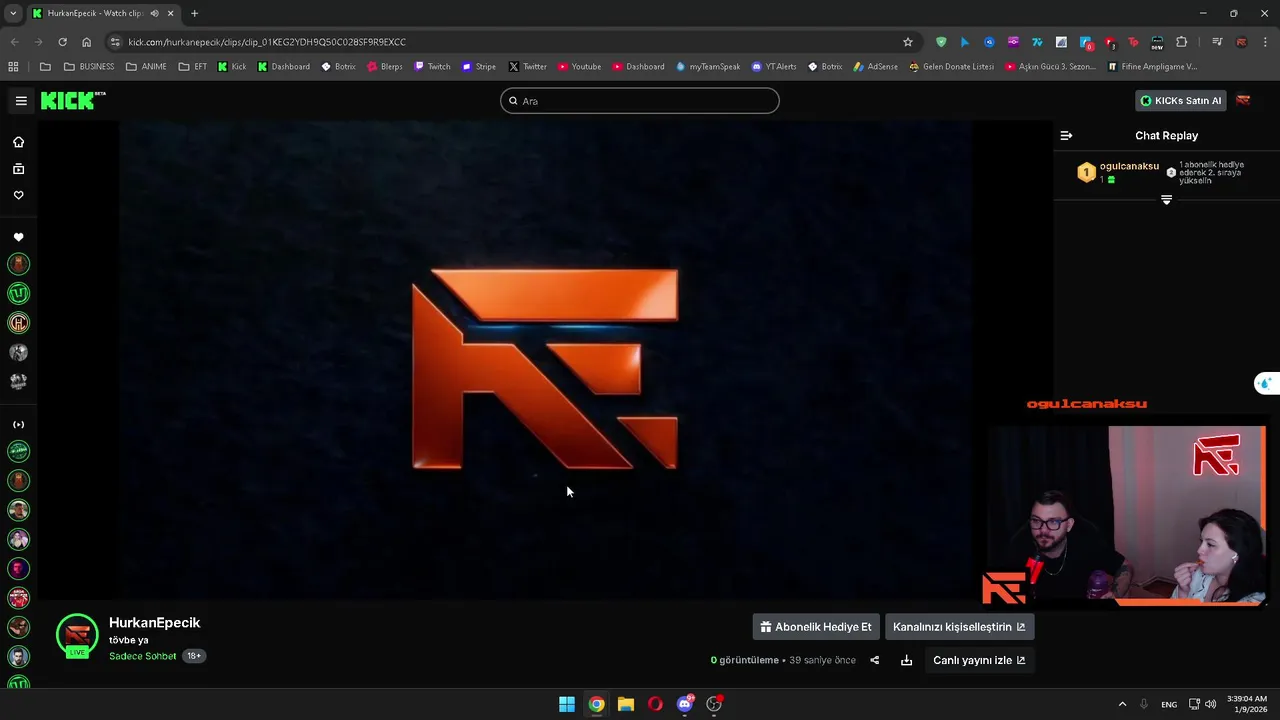Open the Chrome three-dot menu
The width and height of the screenshot is (1280, 720).
[1266, 42]
